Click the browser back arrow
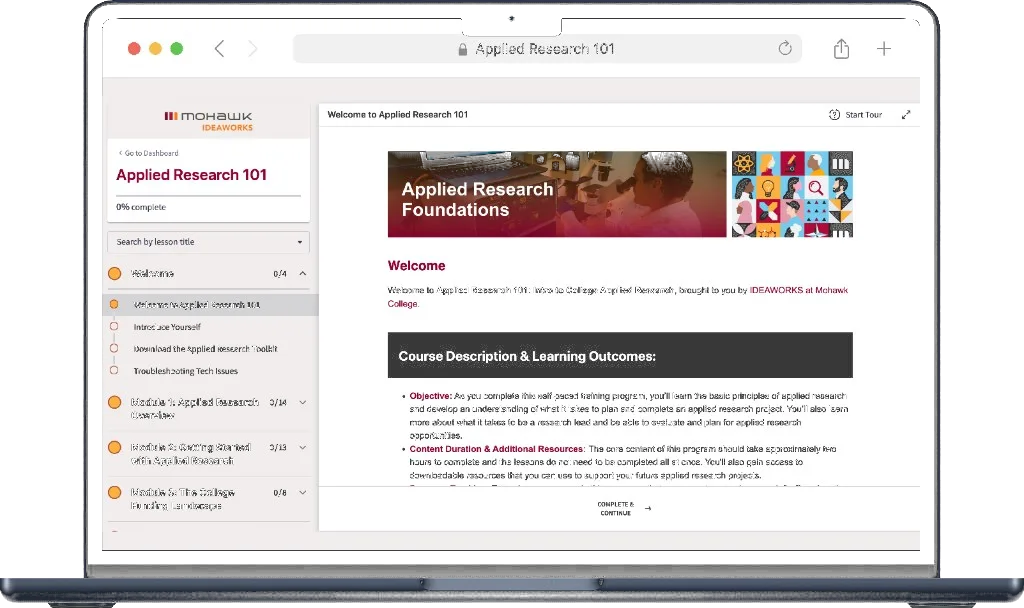 tap(219, 49)
